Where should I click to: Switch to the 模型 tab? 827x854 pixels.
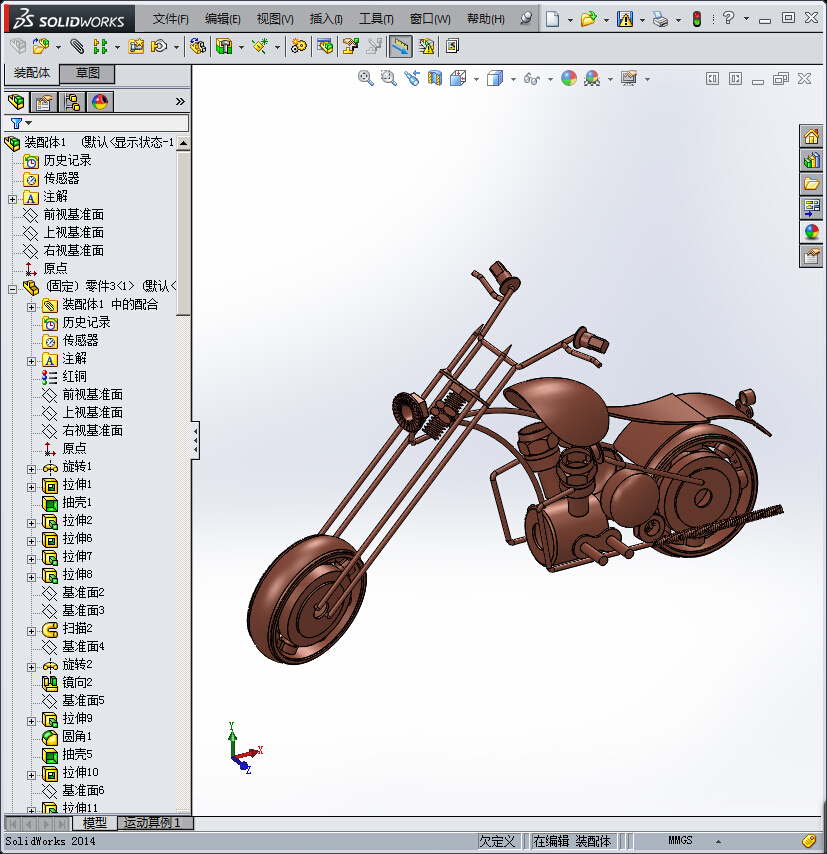pyautogui.click(x=95, y=822)
